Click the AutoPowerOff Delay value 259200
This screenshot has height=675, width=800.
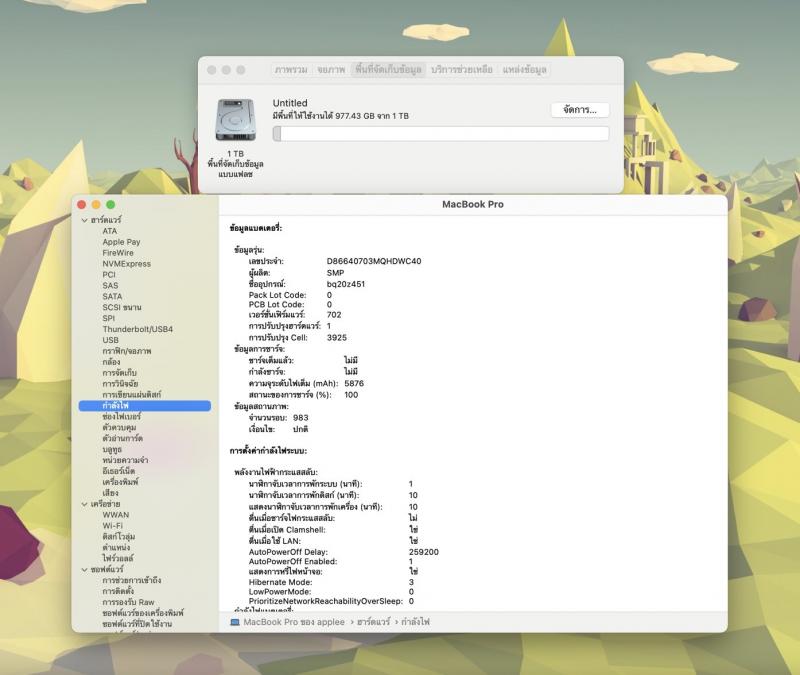point(423,552)
